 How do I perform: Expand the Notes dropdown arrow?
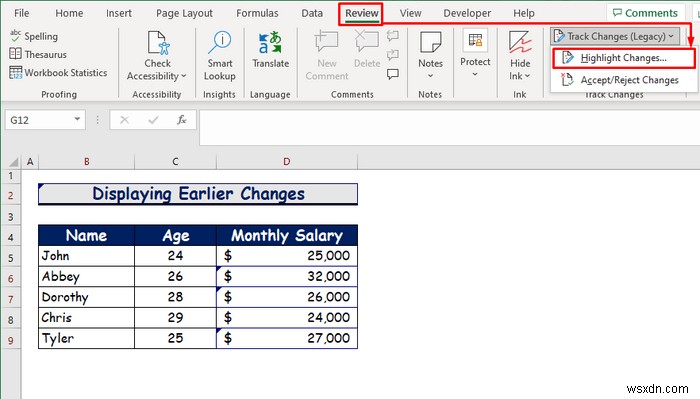[x=430, y=76]
